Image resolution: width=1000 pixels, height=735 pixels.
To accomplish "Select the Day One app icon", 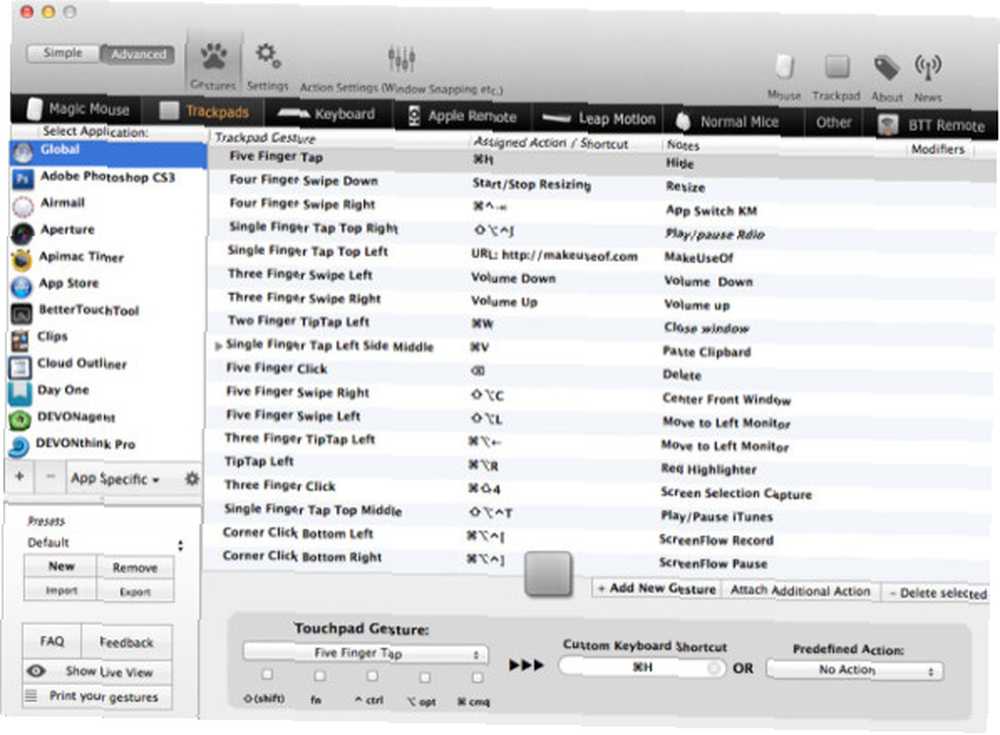I will (20, 394).
